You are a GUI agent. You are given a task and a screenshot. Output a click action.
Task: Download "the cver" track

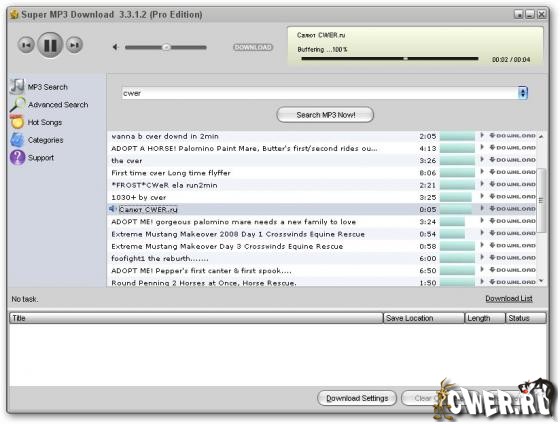point(512,160)
